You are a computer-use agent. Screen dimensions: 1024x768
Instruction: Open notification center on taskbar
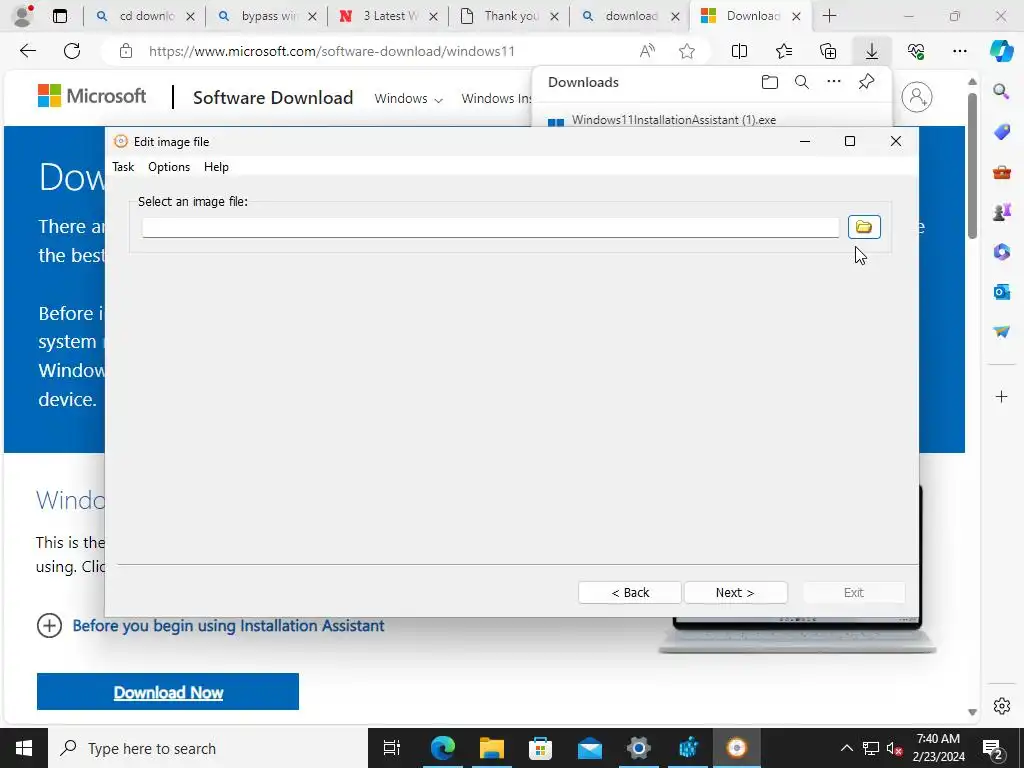(993, 748)
